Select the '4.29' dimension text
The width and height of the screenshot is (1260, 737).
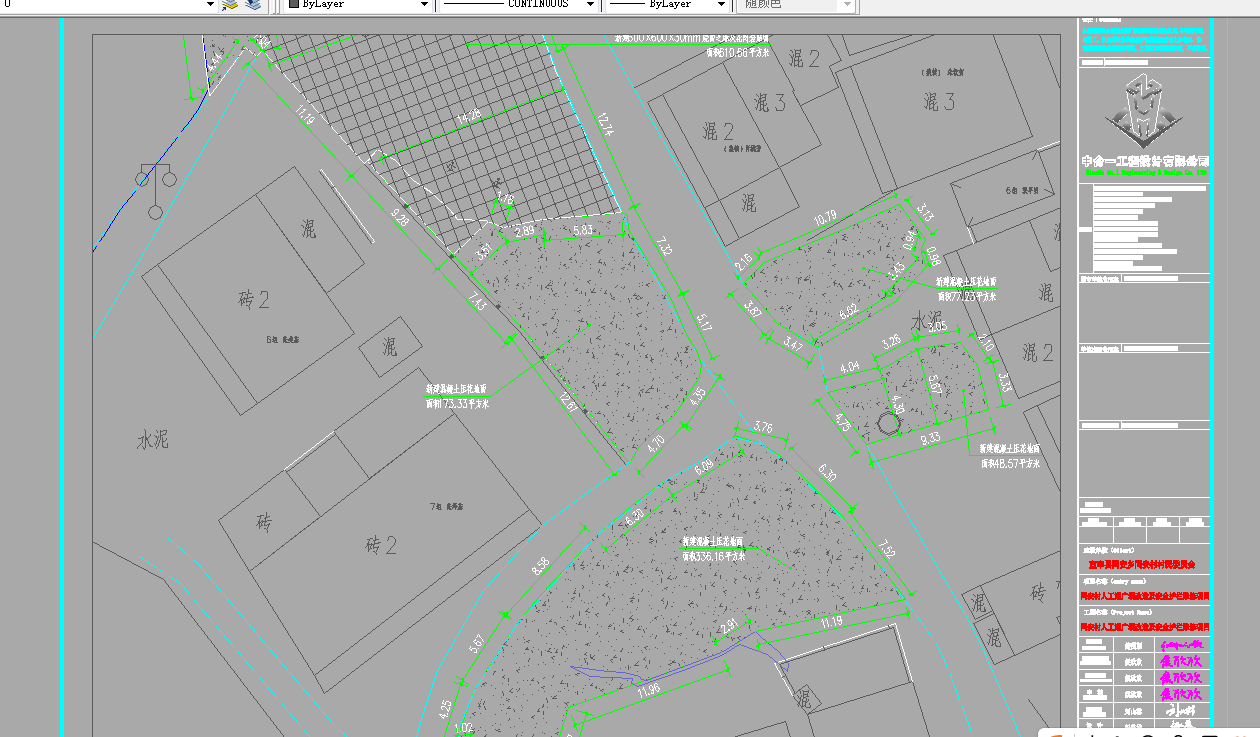tap(446, 709)
